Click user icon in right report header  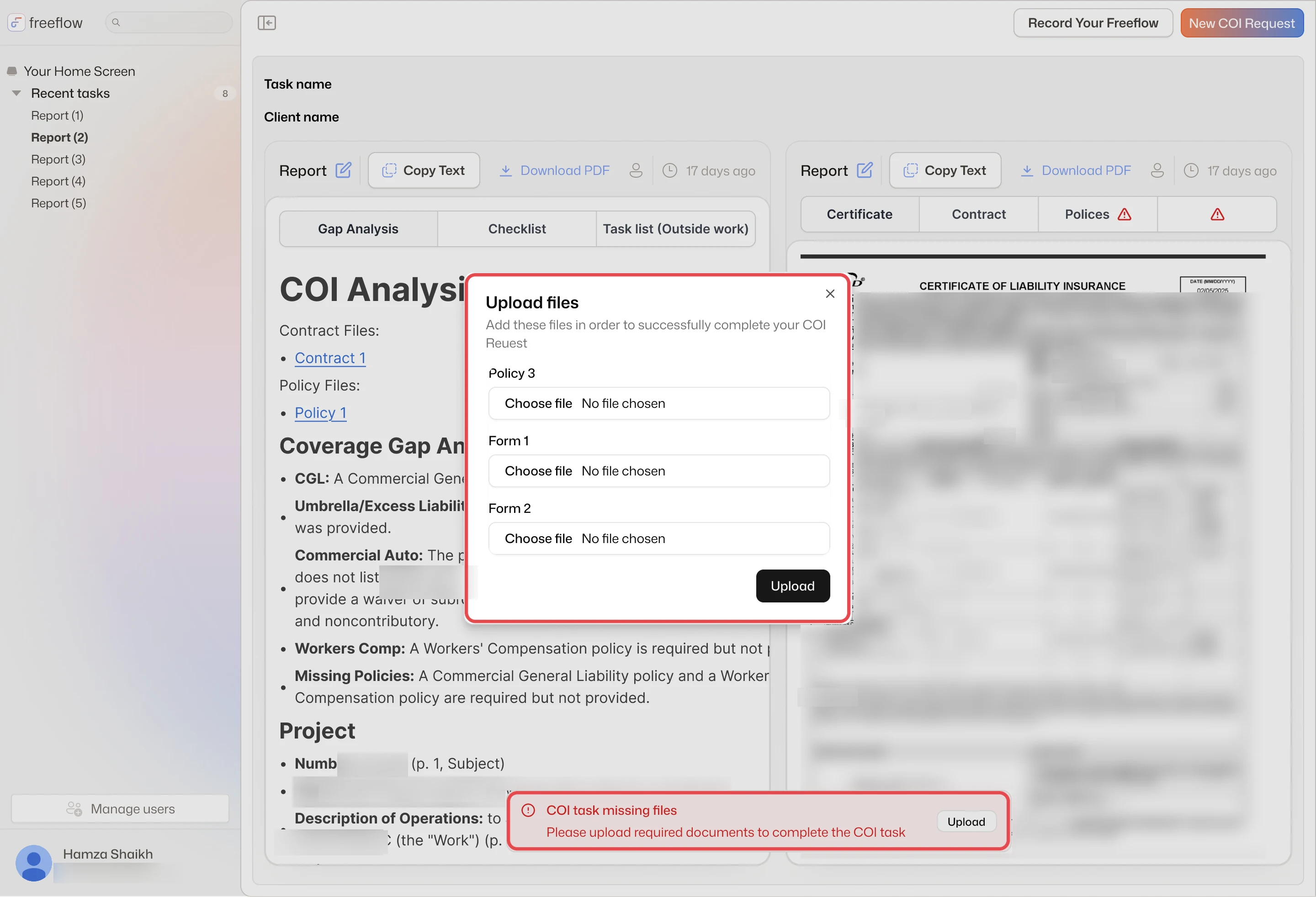tap(1157, 170)
